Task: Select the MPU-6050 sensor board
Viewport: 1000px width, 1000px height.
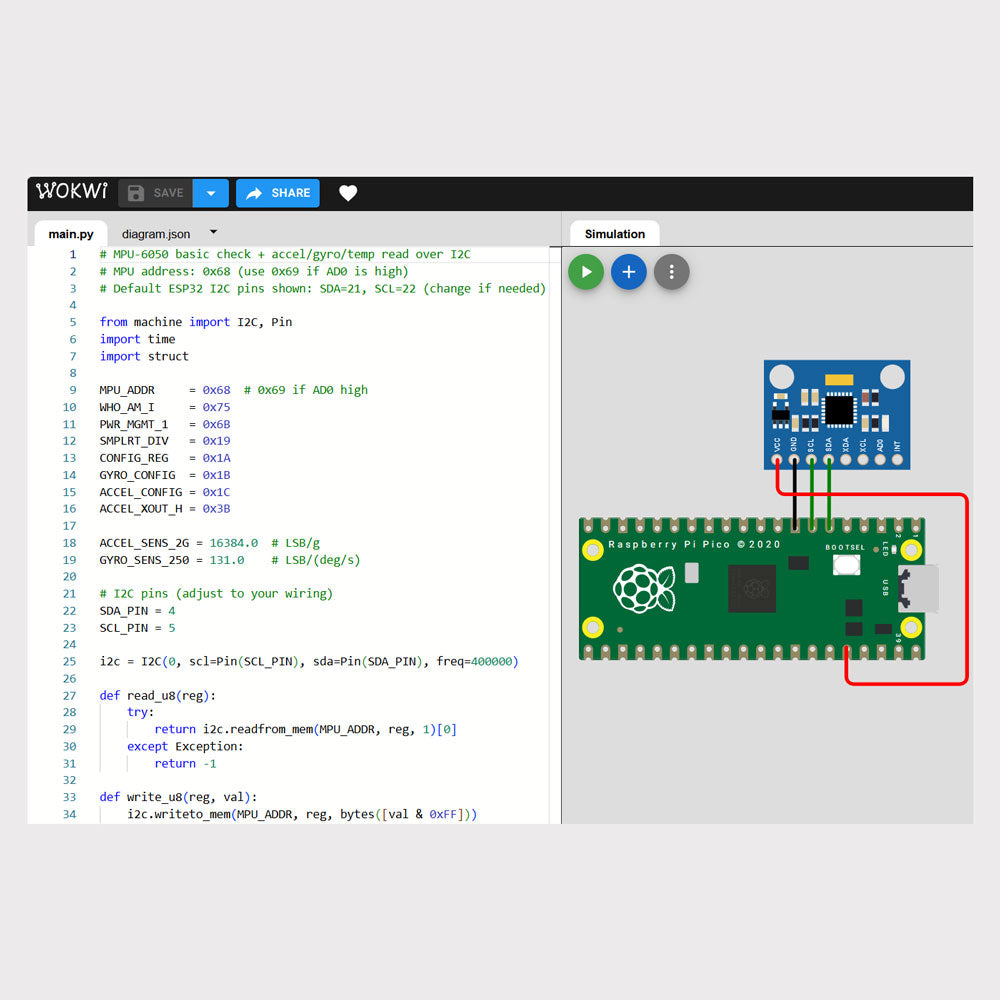Action: coord(837,400)
